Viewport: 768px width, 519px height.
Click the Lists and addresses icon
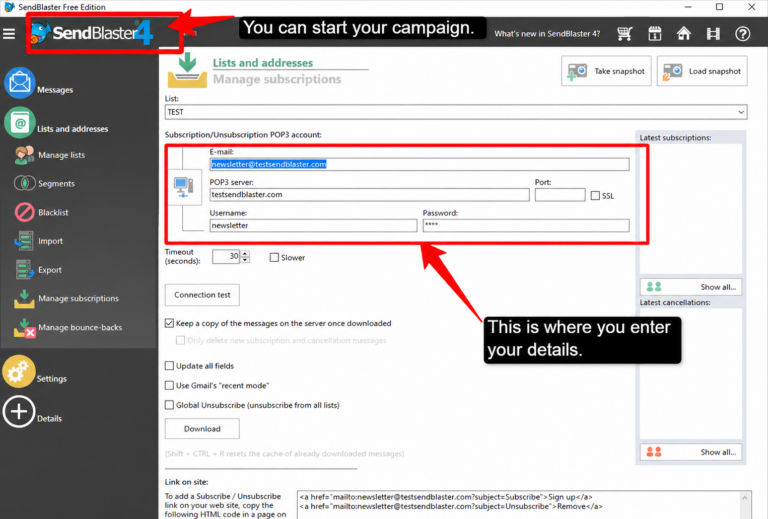(20, 122)
